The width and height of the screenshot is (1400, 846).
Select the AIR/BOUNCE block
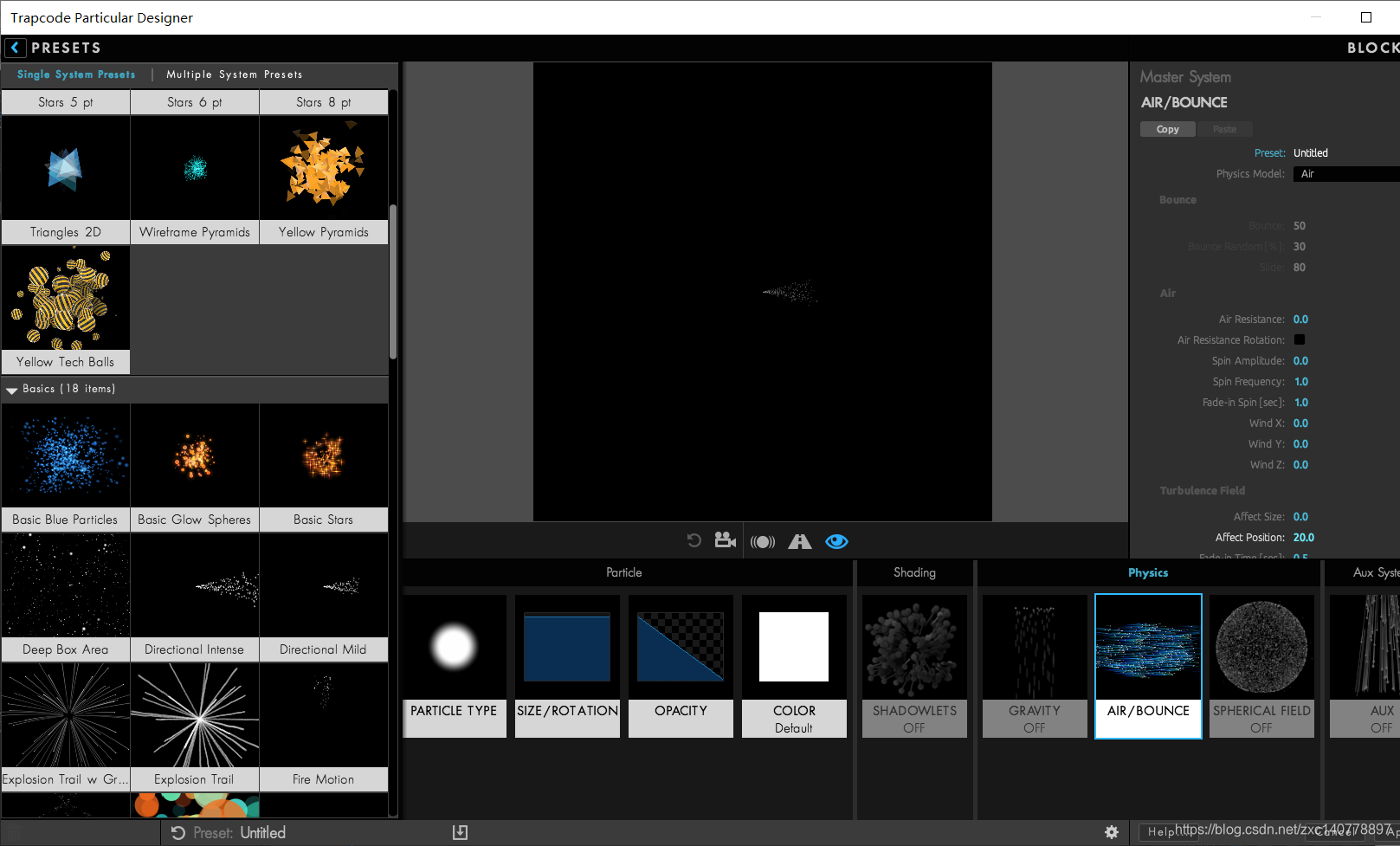coord(1148,666)
